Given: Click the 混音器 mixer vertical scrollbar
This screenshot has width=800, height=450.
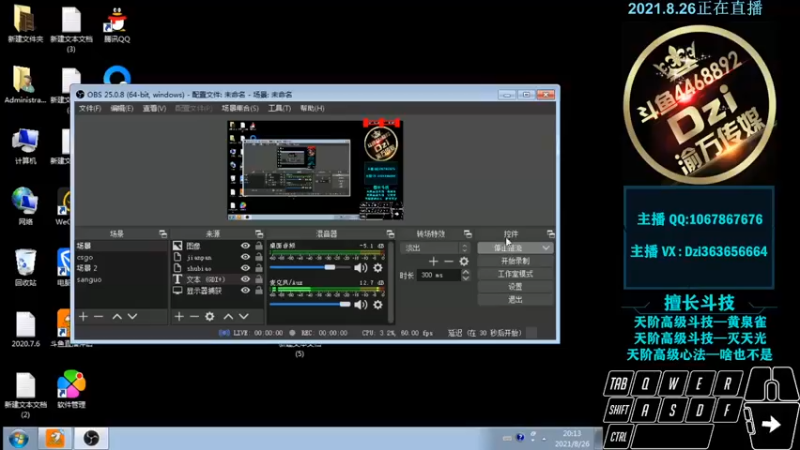Looking at the screenshot, I should point(391,282).
